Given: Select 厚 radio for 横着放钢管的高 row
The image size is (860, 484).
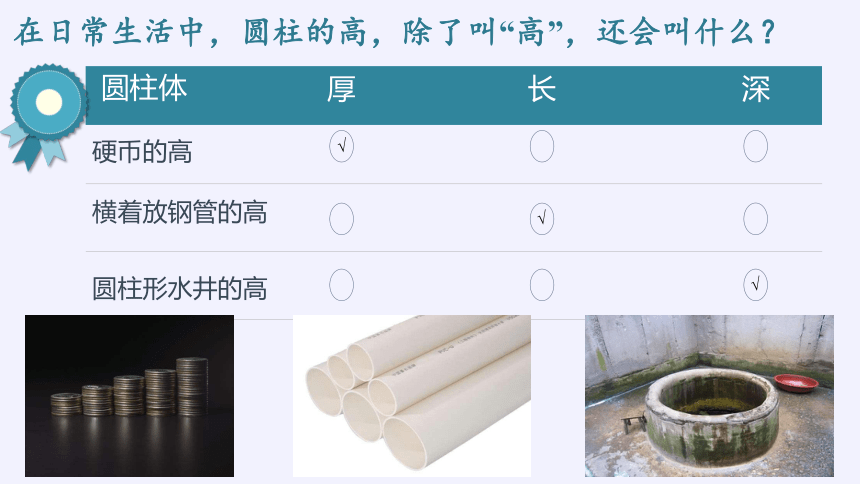Looking at the screenshot, I should tap(341, 219).
